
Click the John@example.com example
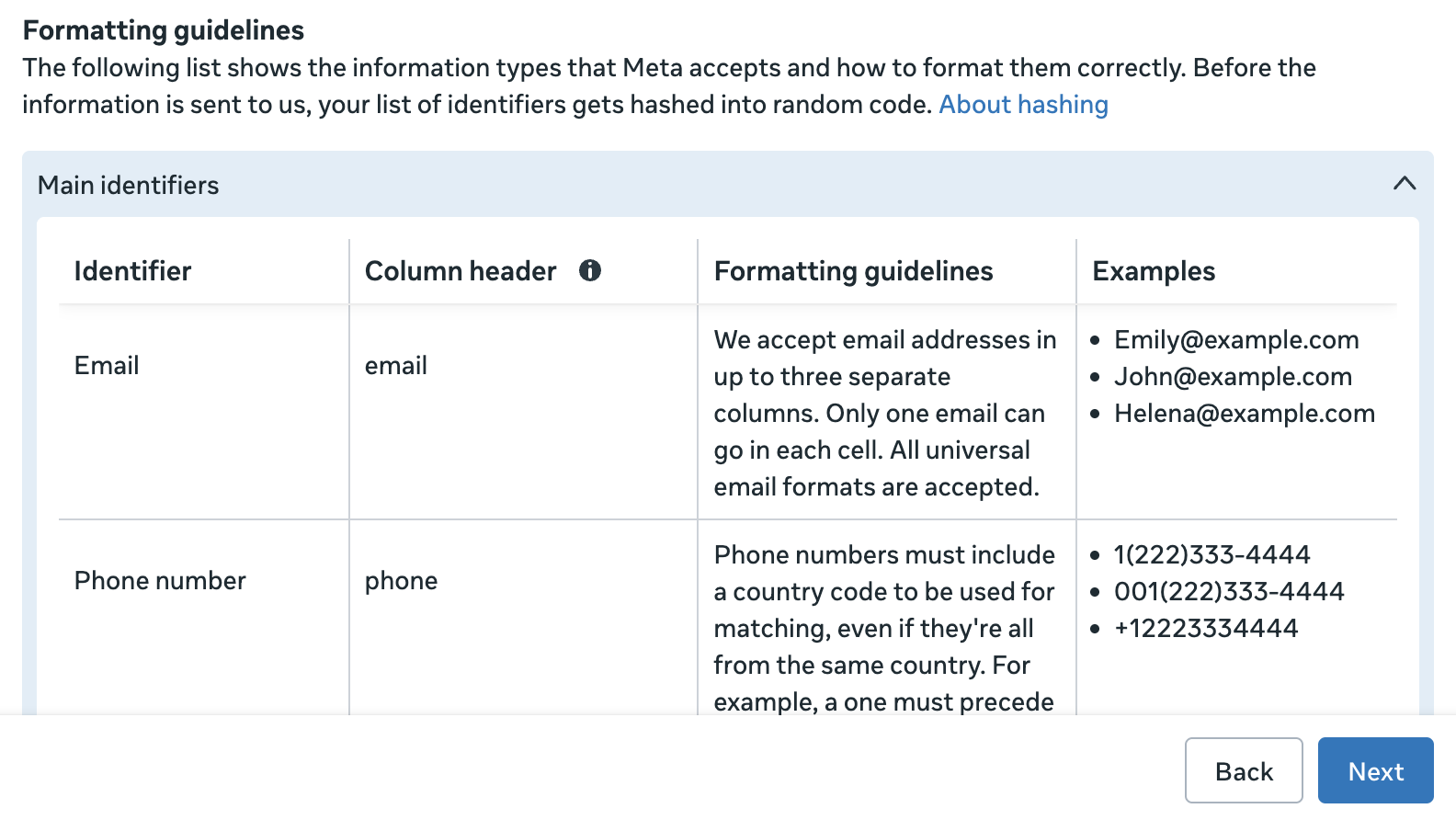point(1233,377)
